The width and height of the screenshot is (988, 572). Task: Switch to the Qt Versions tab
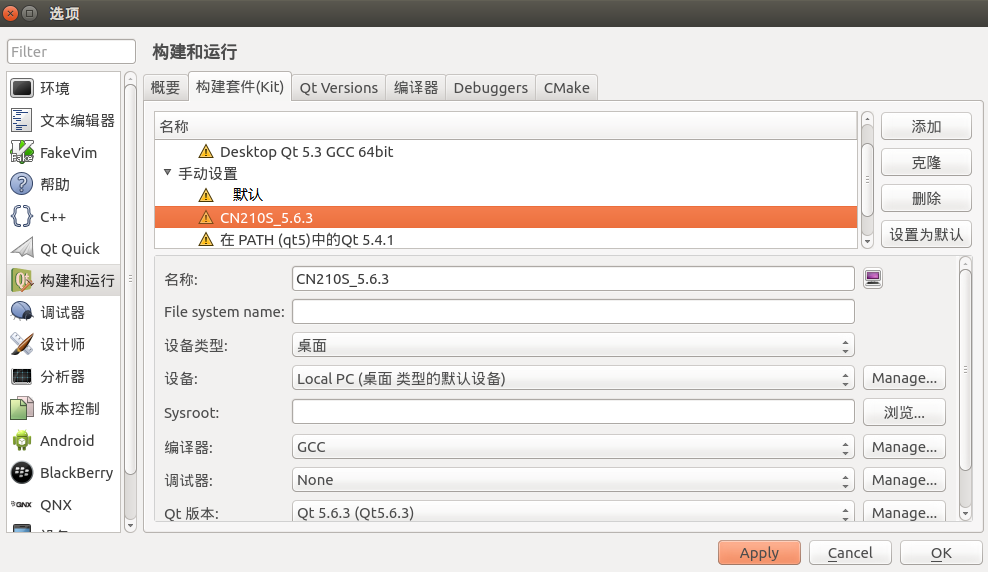coord(338,88)
